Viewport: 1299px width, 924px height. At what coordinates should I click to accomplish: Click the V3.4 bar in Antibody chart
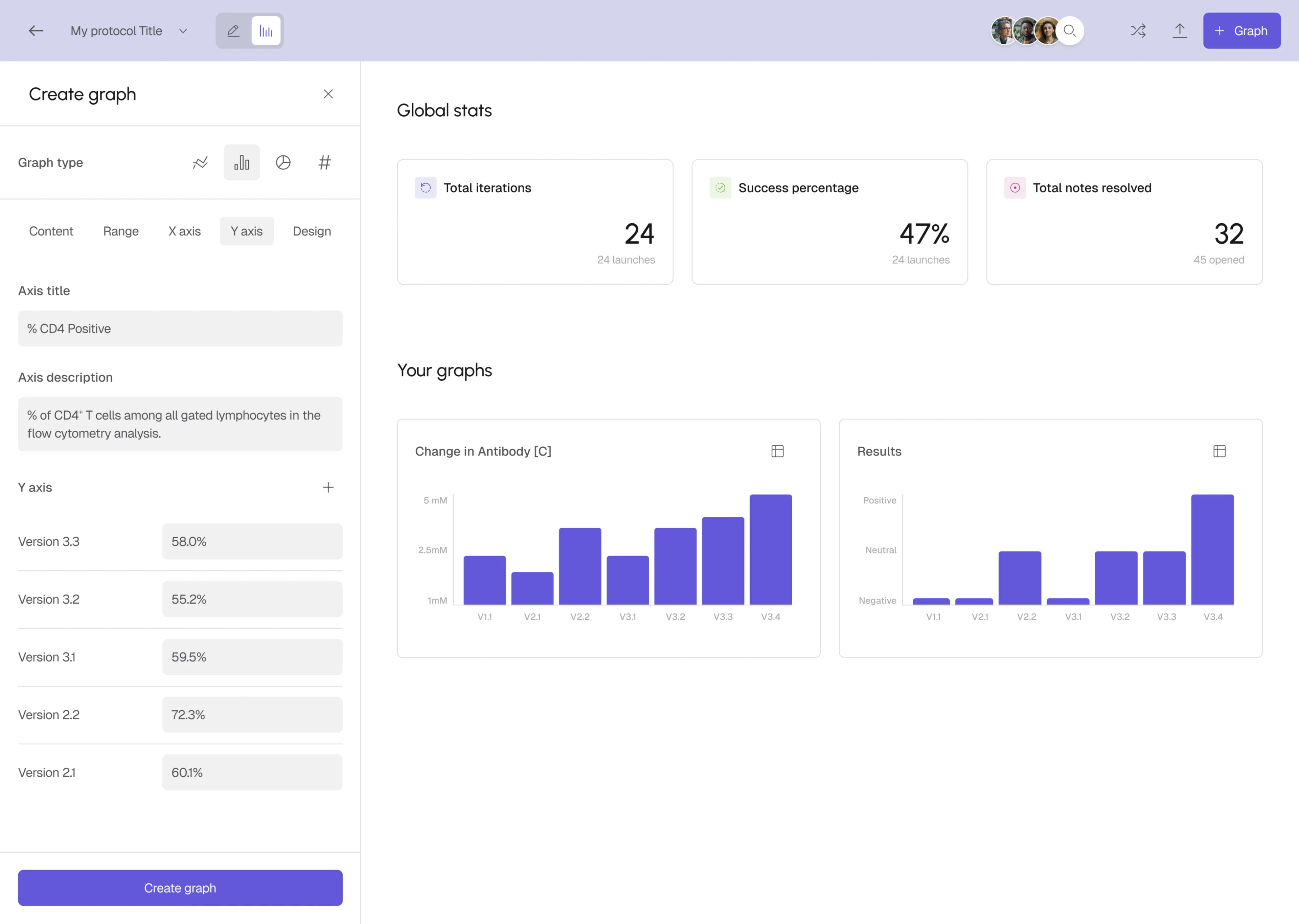771,549
